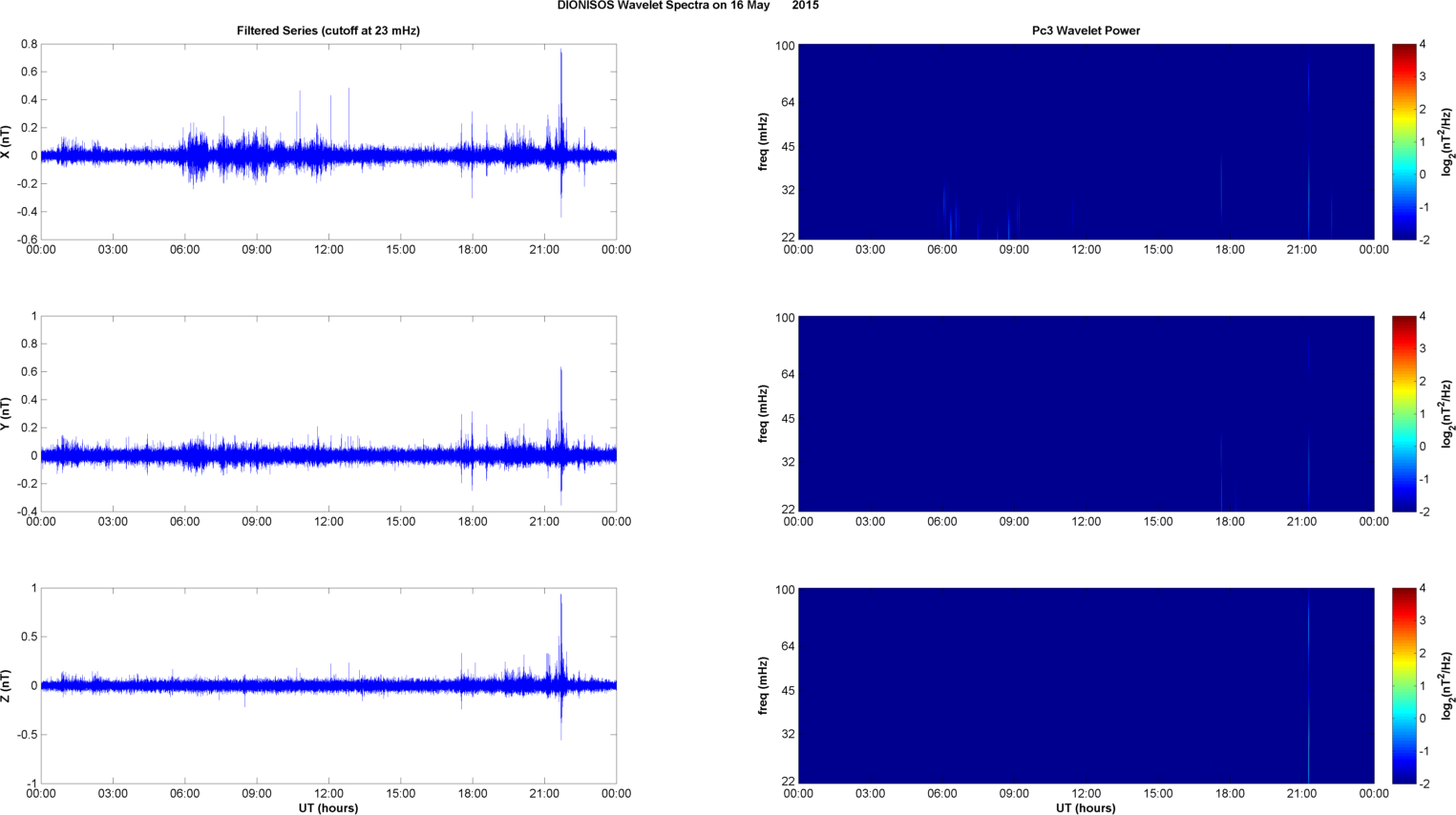Image resolution: width=1456 pixels, height=815 pixels.
Task: Click 'freq (mHz)' label of middle wavelet spectrum
Action: 764,414
